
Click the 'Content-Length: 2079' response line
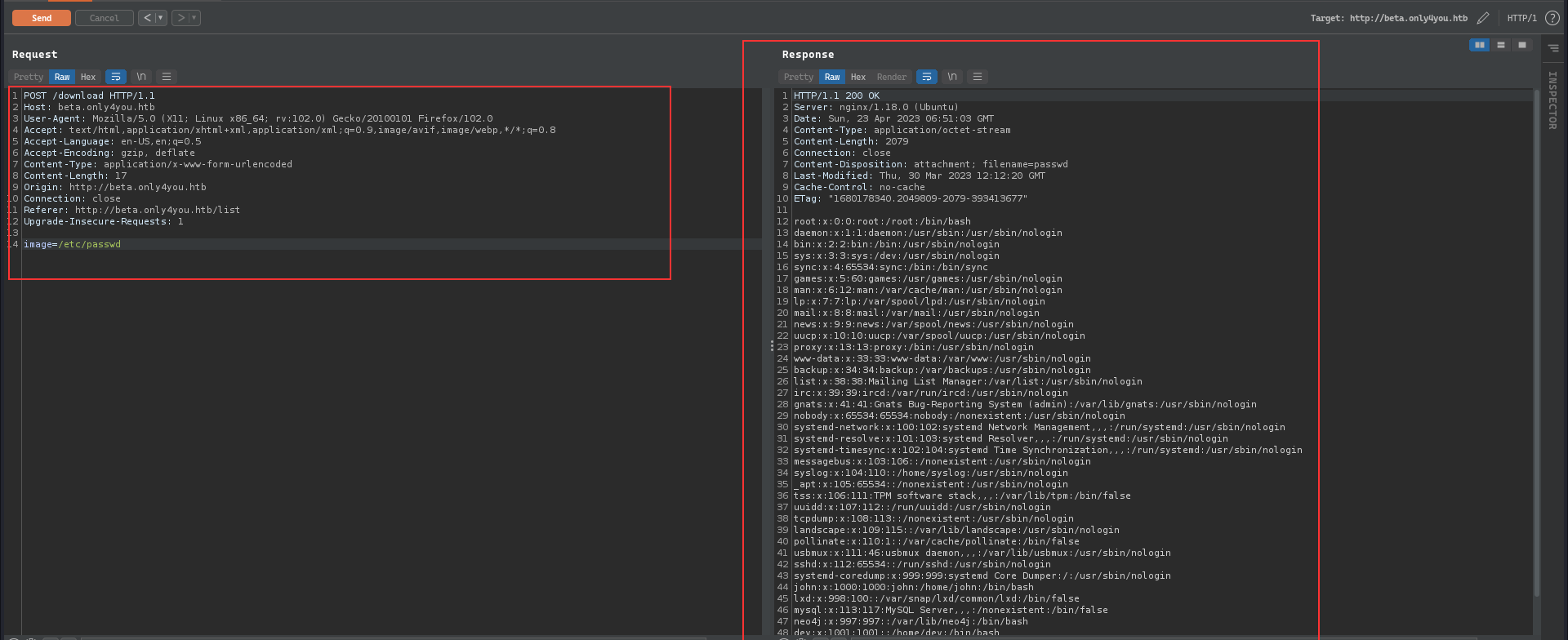click(851, 141)
